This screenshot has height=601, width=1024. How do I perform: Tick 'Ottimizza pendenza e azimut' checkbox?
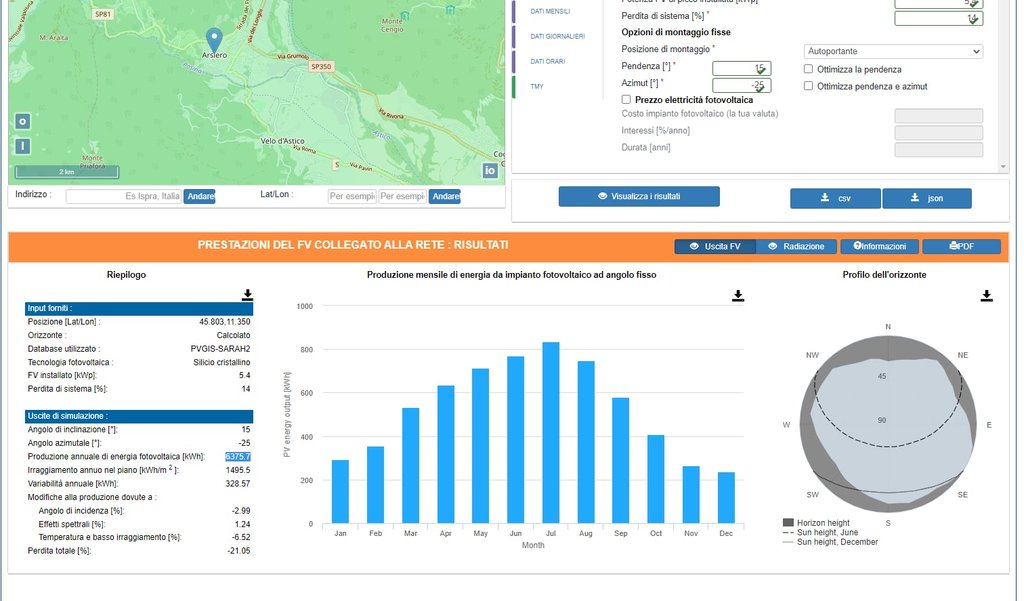809,86
